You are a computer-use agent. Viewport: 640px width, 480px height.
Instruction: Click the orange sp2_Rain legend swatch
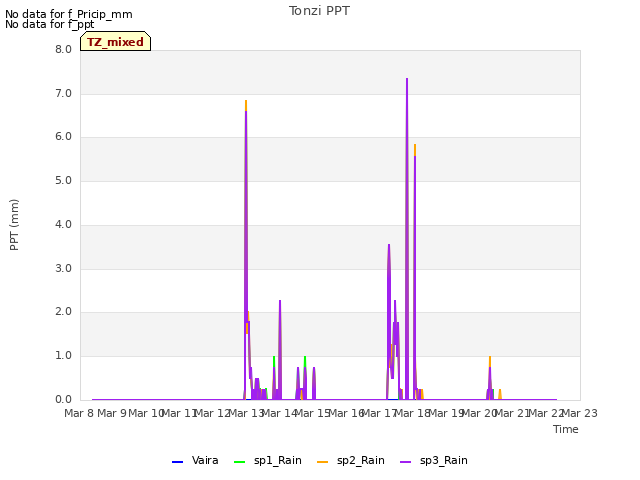pyautogui.click(x=322, y=462)
